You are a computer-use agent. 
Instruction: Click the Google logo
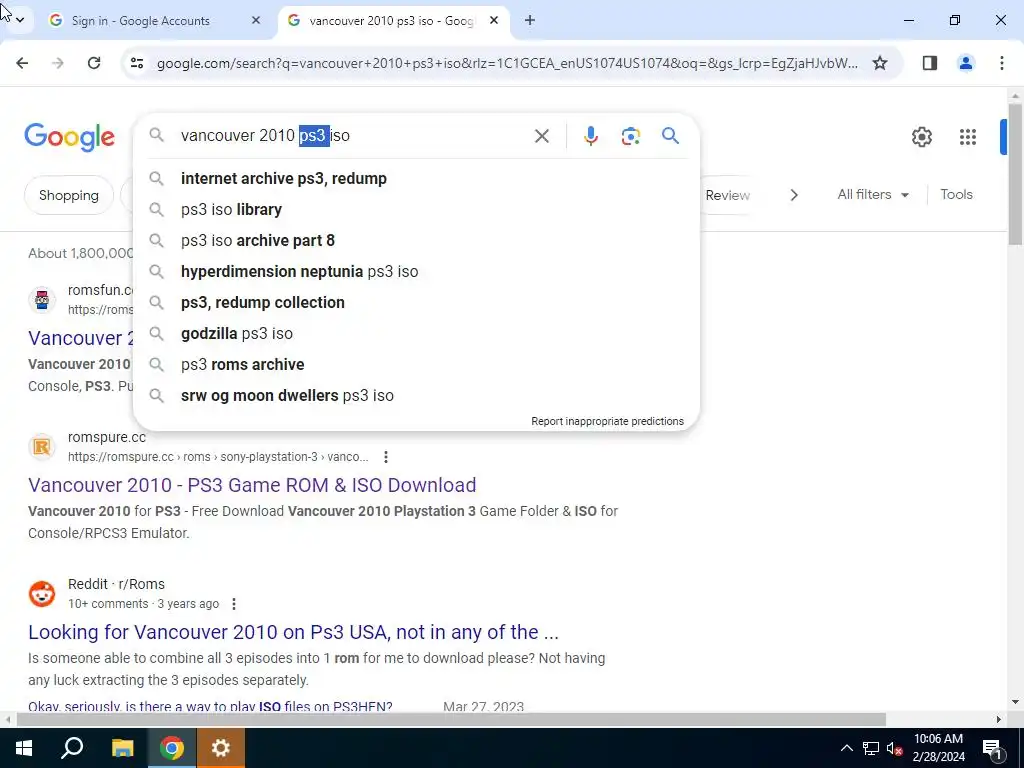coord(69,137)
